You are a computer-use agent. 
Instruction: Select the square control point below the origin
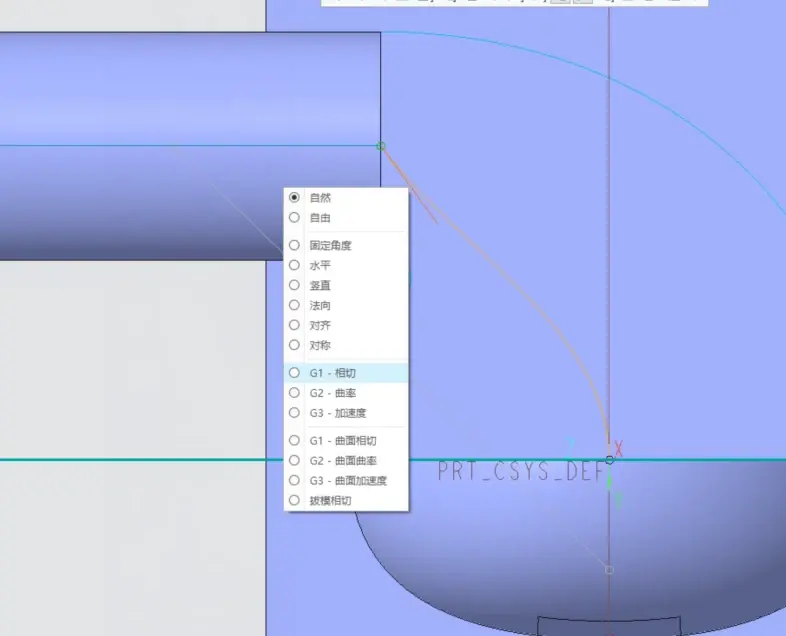coord(610,570)
